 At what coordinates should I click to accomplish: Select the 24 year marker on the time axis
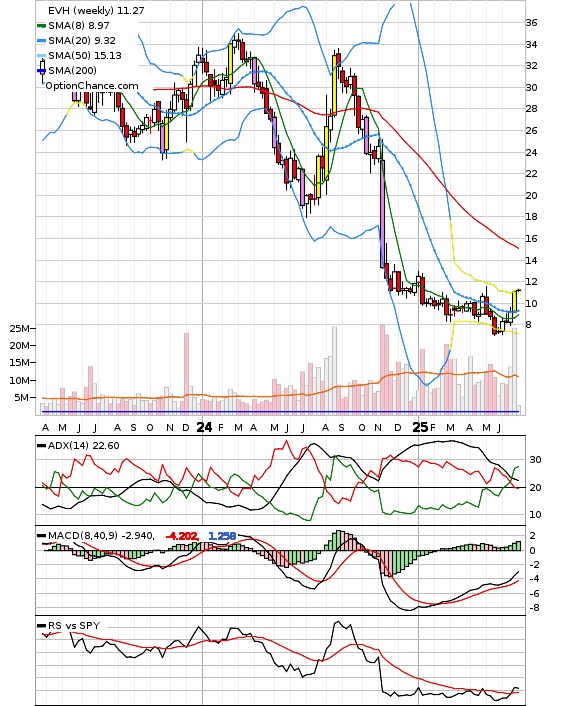point(204,427)
